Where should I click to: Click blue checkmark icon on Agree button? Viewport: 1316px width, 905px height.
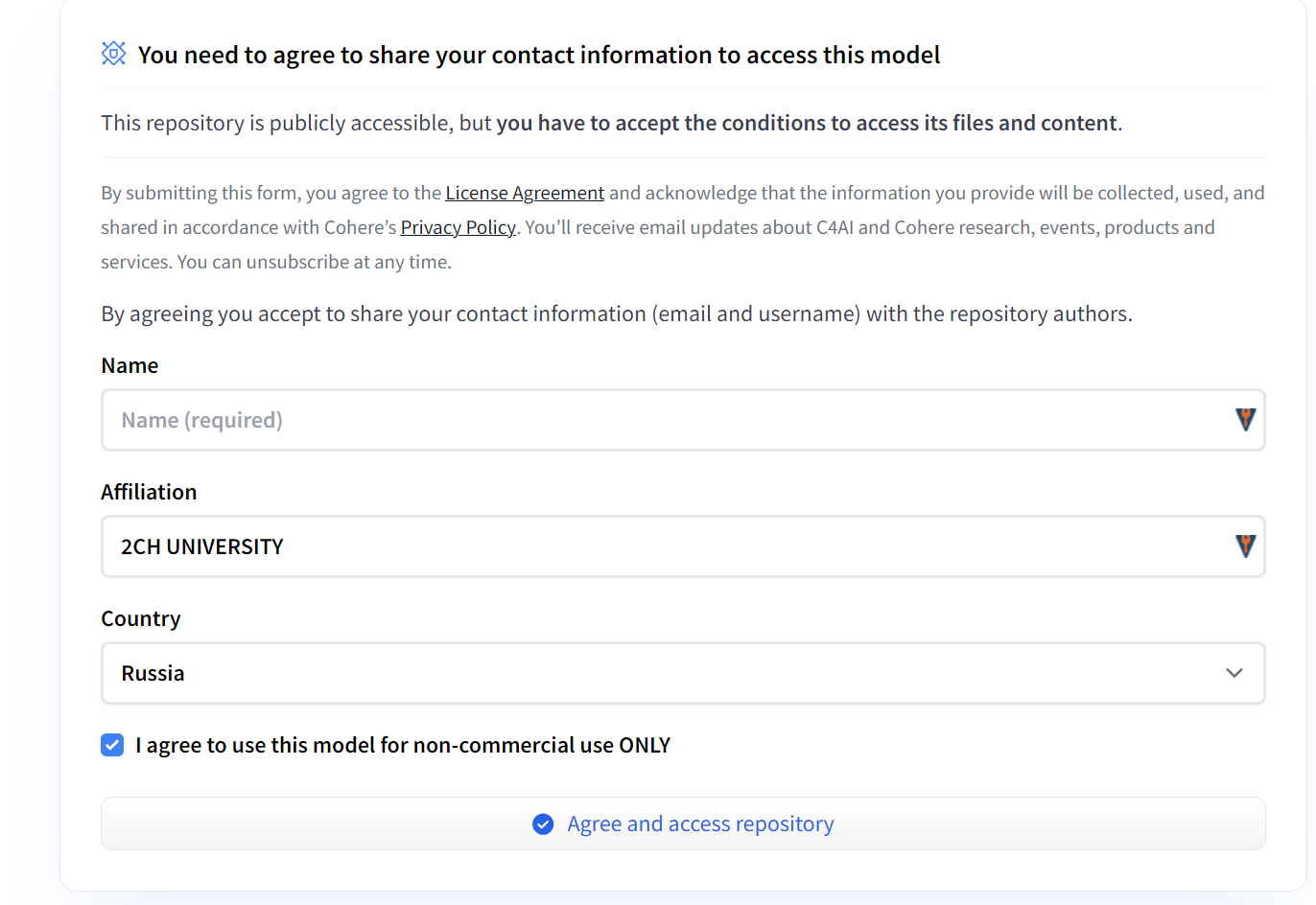click(543, 824)
